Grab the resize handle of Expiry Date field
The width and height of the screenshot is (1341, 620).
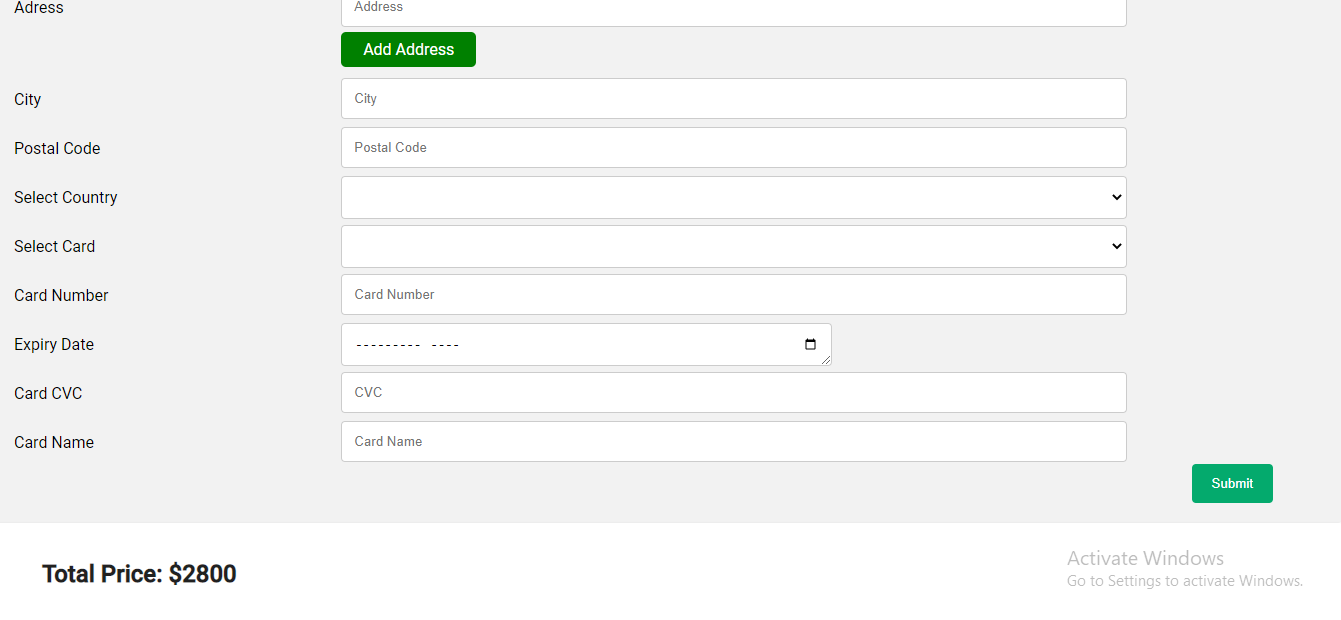coord(826,360)
